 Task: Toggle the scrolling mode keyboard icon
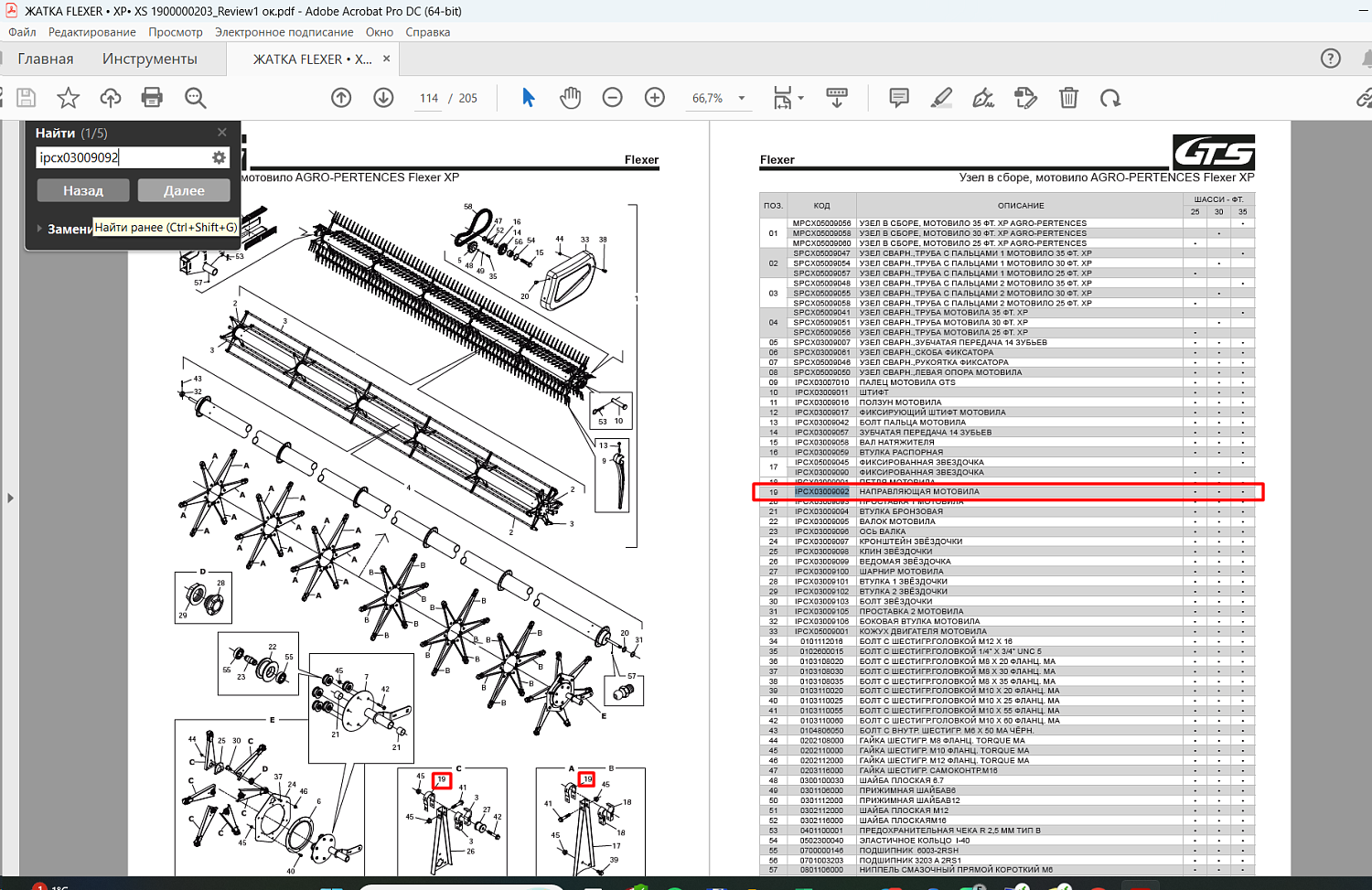coord(836,98)
